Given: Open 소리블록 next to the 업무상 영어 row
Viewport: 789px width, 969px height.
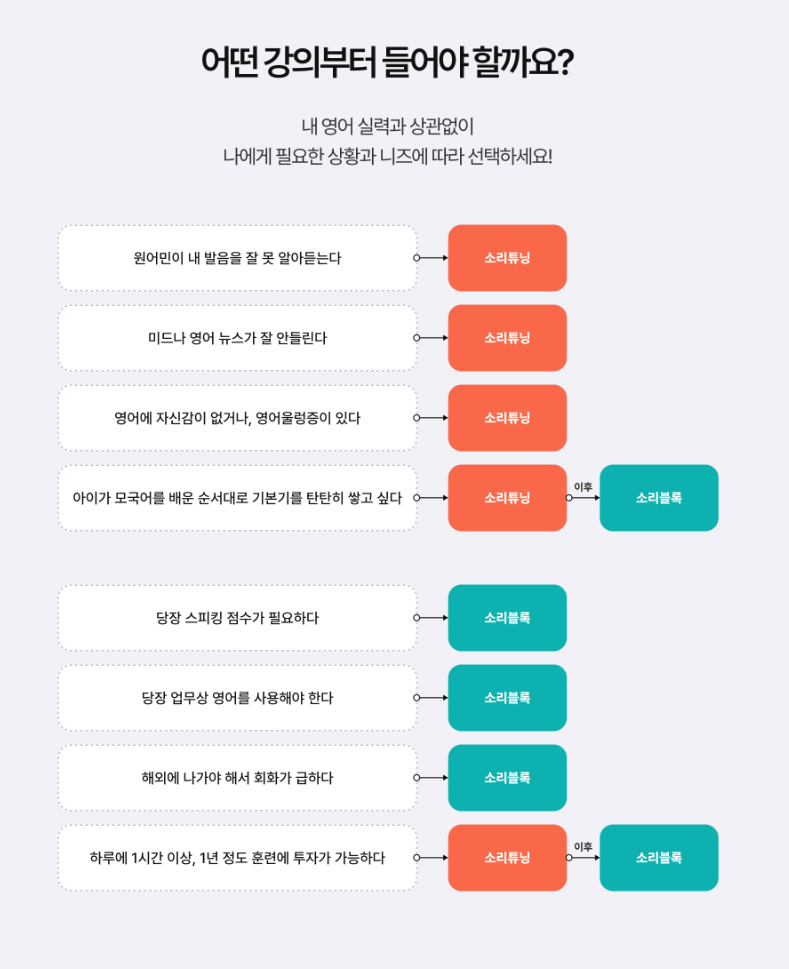Looking at the screenshot, I should 507,698.
